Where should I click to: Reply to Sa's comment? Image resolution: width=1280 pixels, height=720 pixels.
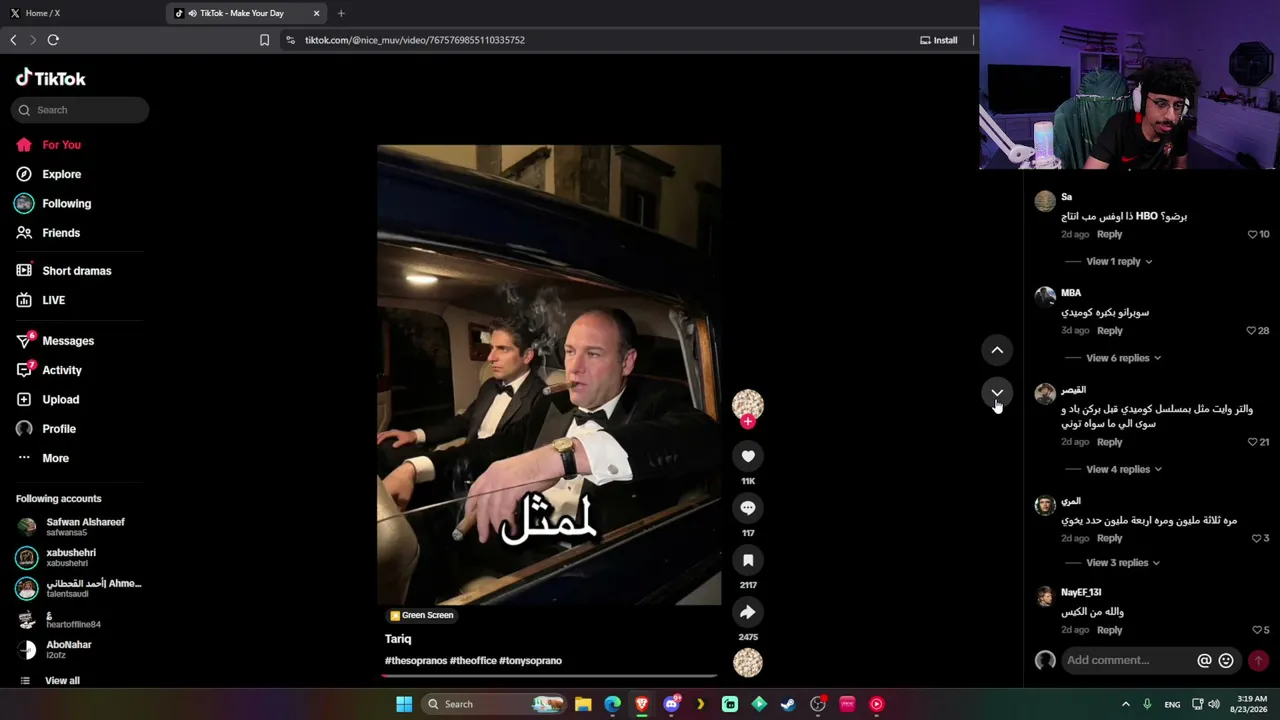pyautogui.click(x=1109, y=234)
